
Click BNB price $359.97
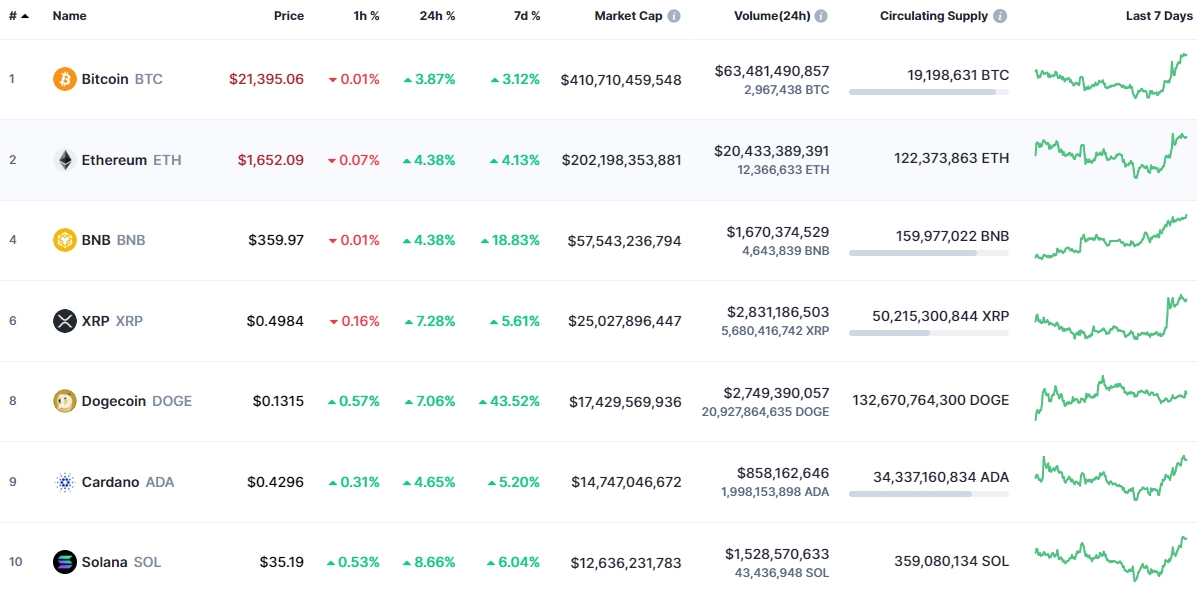point(276,240)
